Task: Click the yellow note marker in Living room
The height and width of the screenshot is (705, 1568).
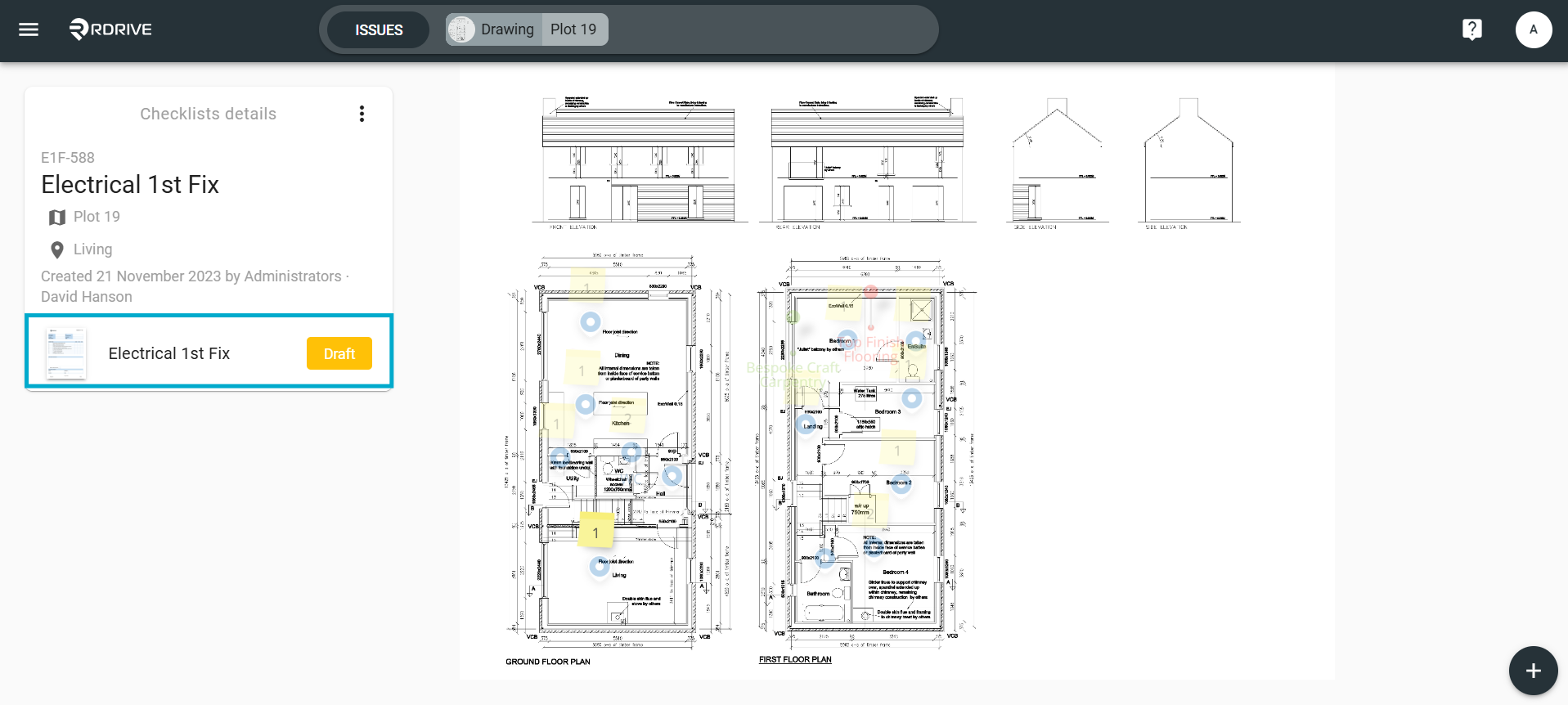Action: tap(595, 532)
